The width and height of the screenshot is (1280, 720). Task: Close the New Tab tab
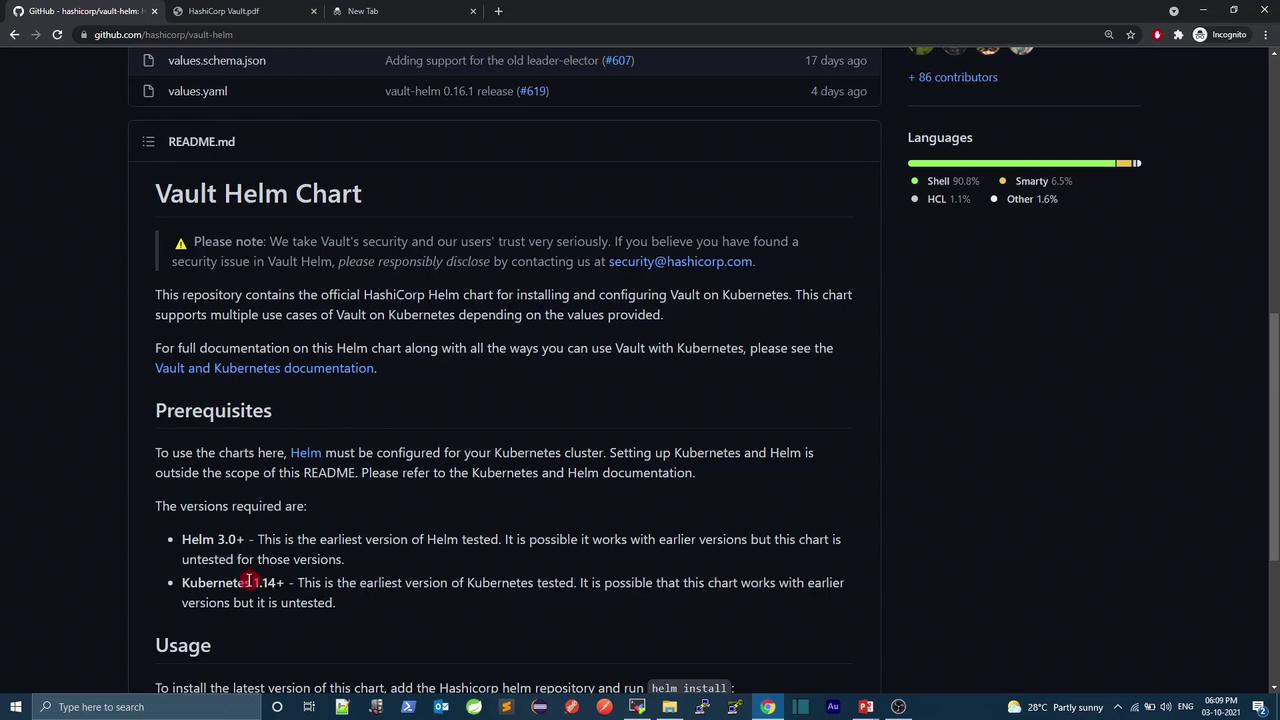click(474, 11)
